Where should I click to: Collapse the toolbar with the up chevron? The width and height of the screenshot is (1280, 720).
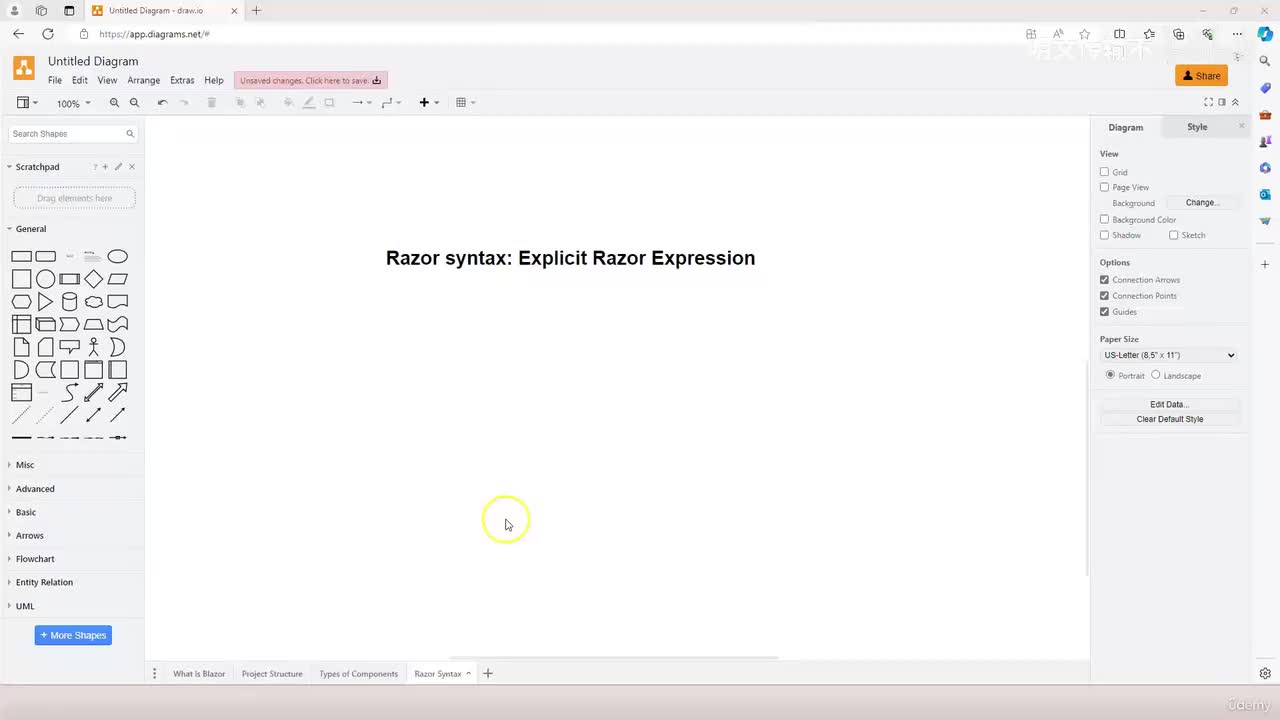click(1235, 102)
